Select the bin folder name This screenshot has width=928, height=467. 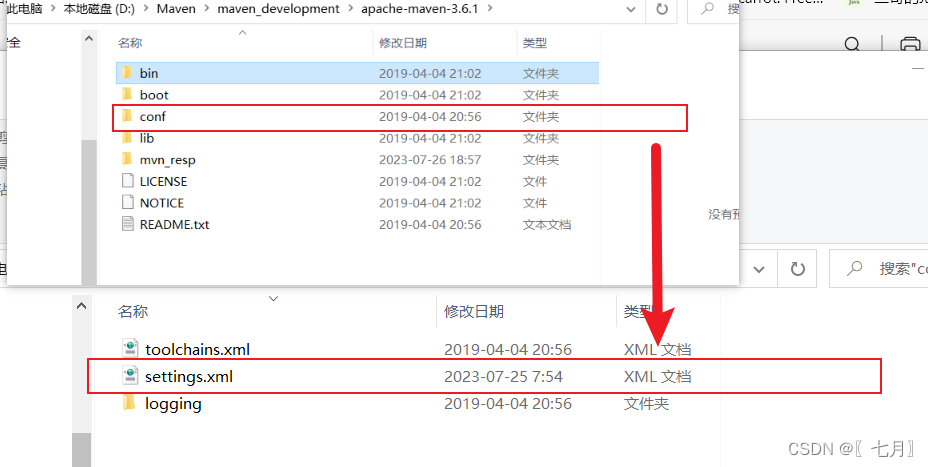pyautogui.click(x=149, y=73)
